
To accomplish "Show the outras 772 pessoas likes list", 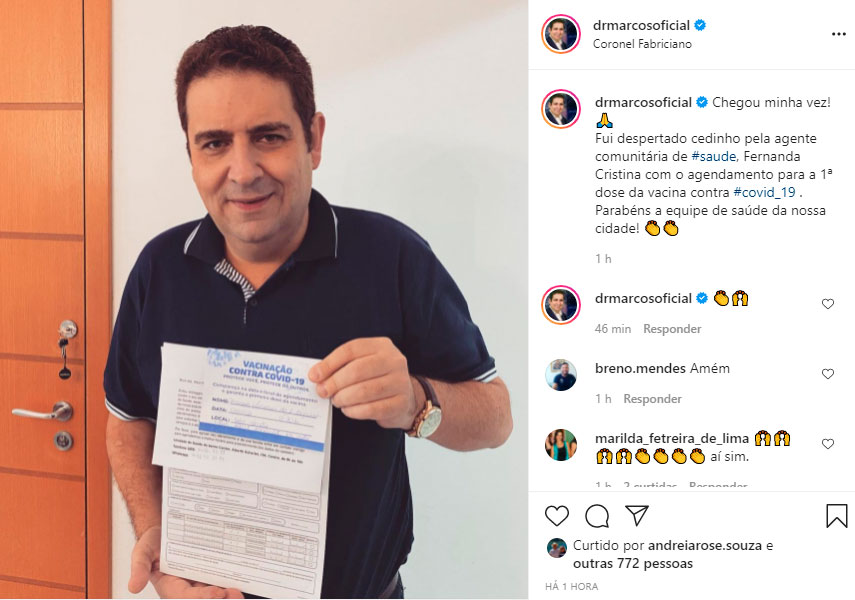I will tap(633, 563).
